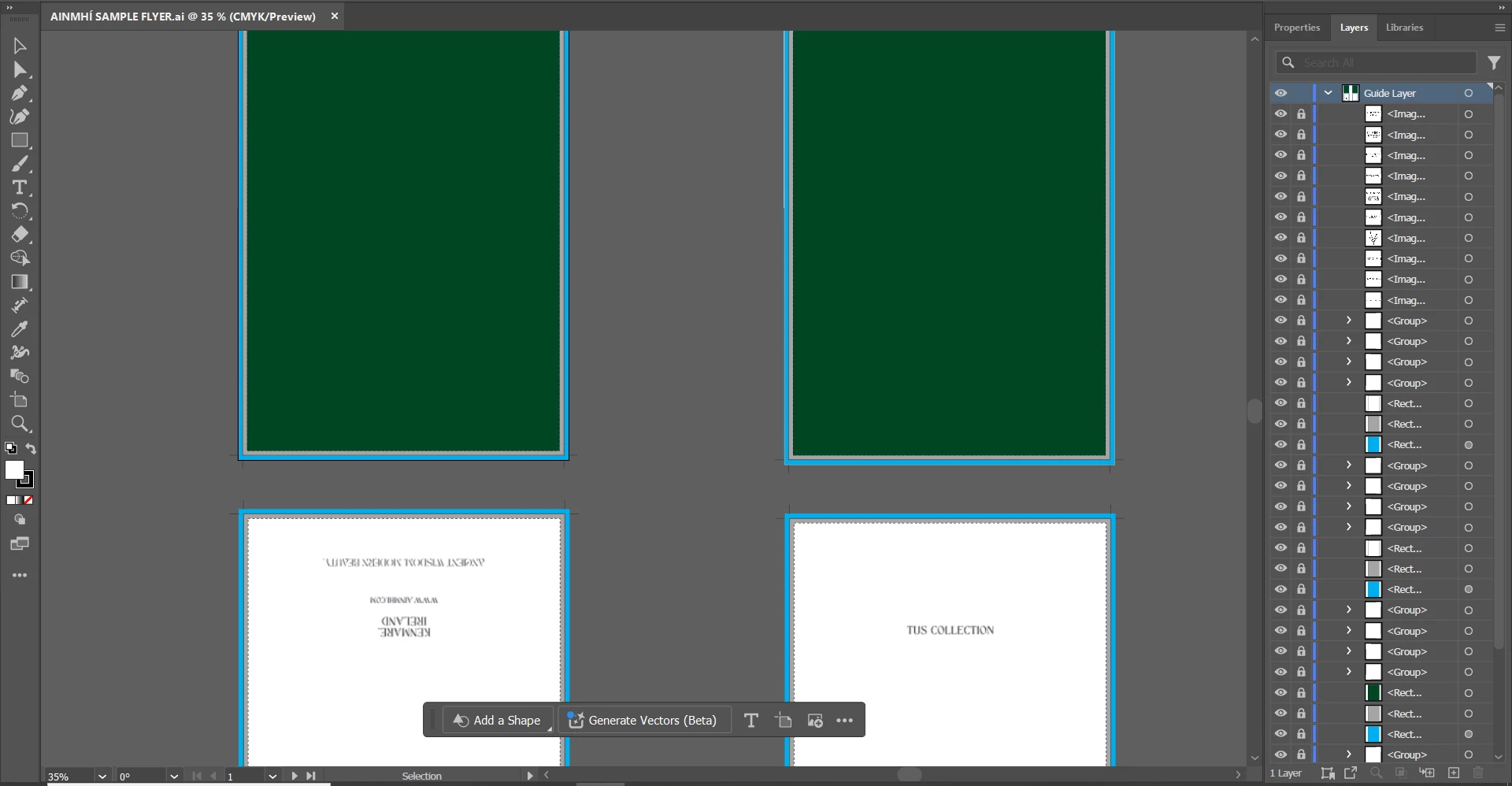Expand panels via top-right double chevron
The image size is (1512, 786).
1501,7
